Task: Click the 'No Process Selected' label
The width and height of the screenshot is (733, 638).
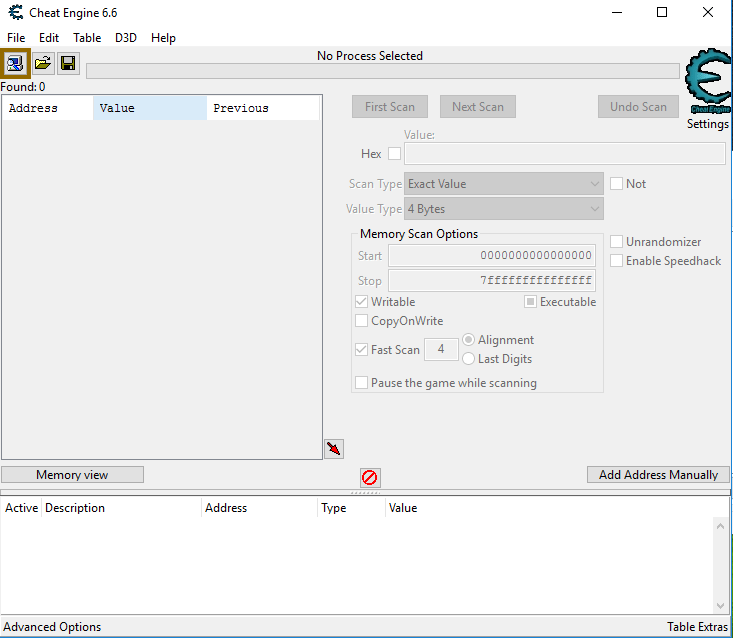Action: point(370,56)
